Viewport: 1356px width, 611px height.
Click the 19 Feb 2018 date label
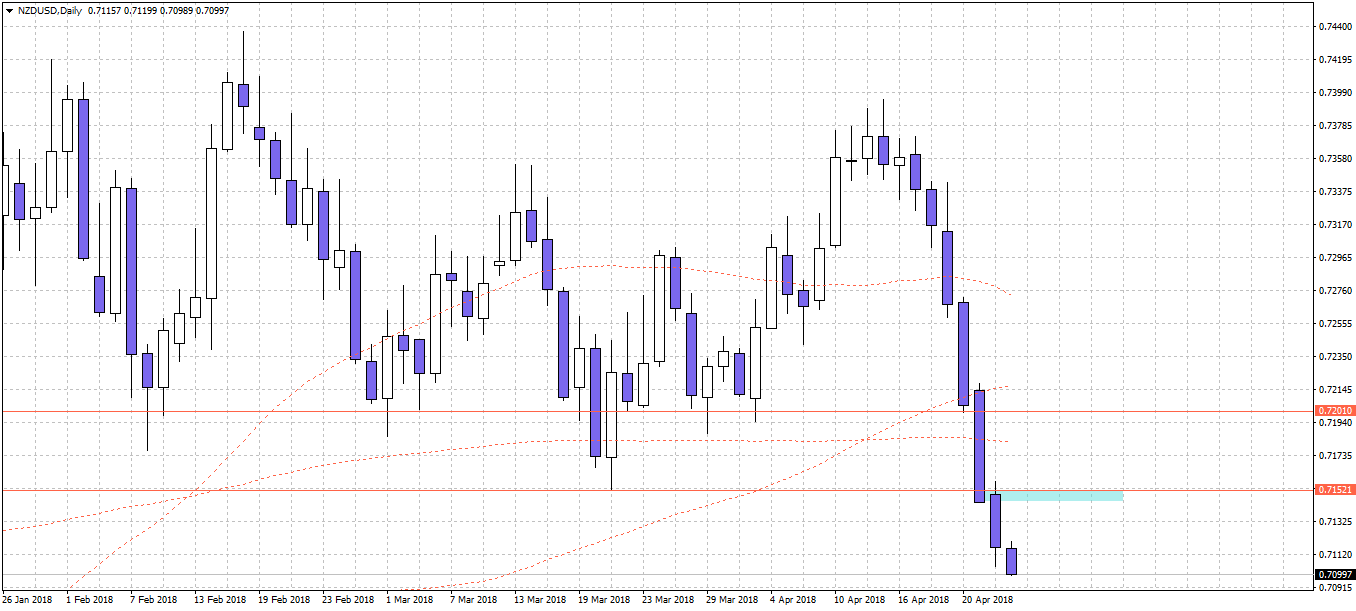pos(284,600)
